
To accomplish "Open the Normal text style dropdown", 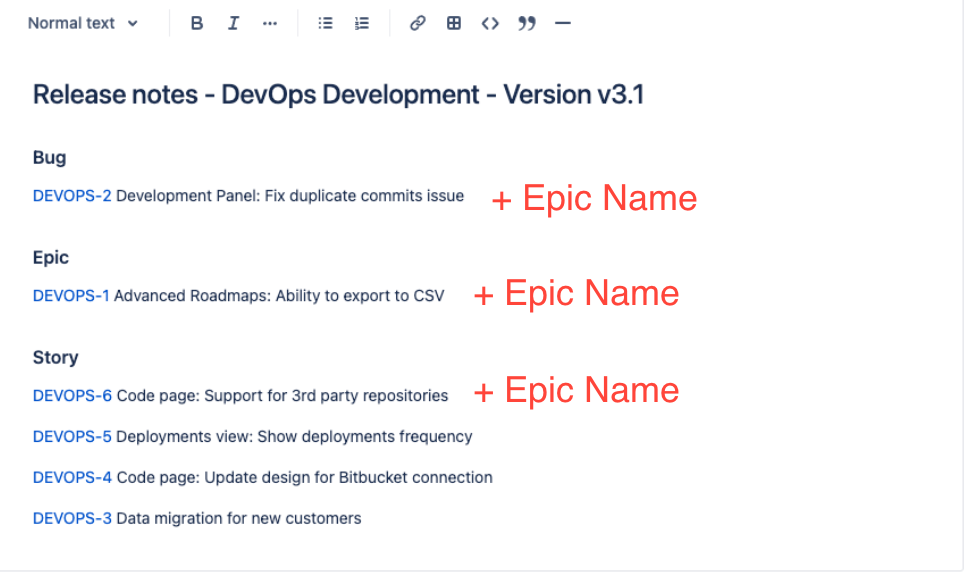I will tap(82, 24).
